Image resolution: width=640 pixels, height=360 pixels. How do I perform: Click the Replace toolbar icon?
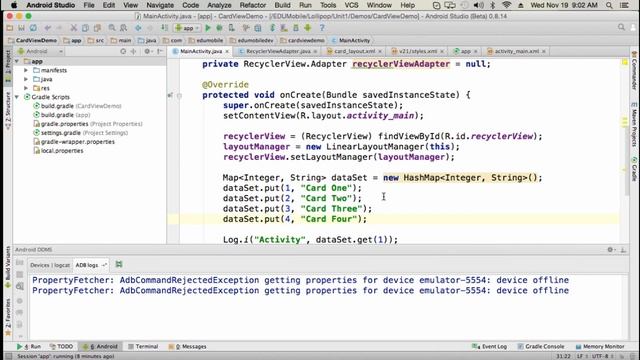(123, 28)
